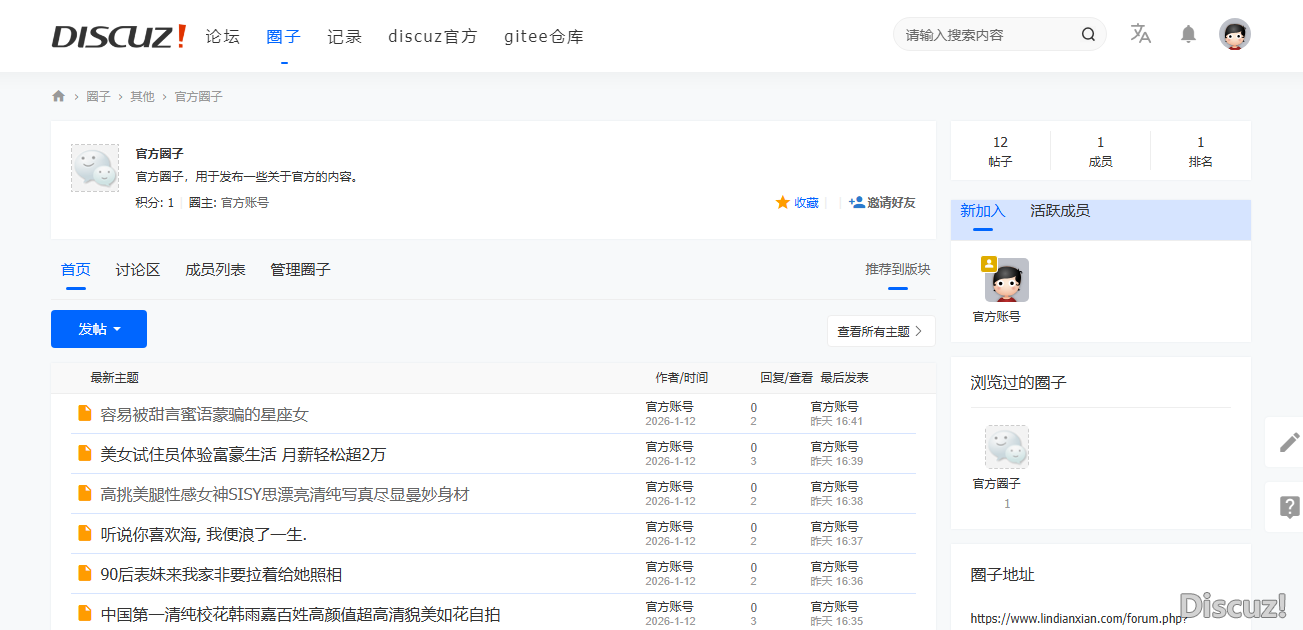The height and width of the screenshot is (630, 1303).
Task: Click the pencil edit icon at right edge
Action: point(1289,442)
